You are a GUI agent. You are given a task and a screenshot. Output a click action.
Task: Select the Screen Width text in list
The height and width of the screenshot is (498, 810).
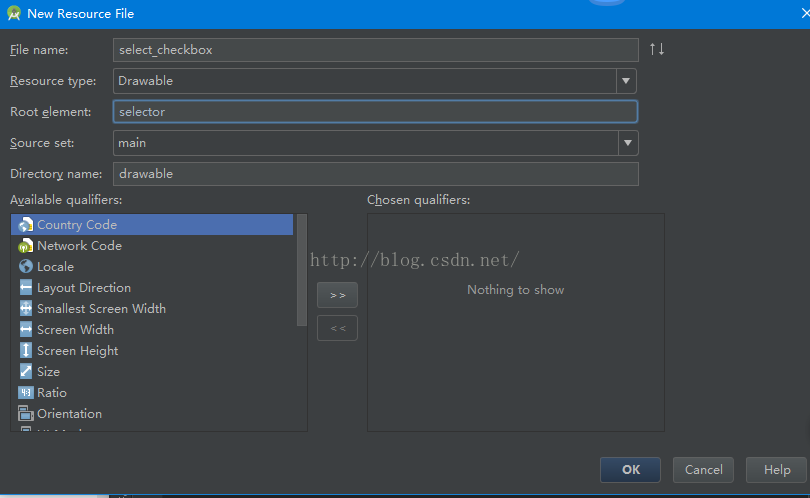click(75, 330)
